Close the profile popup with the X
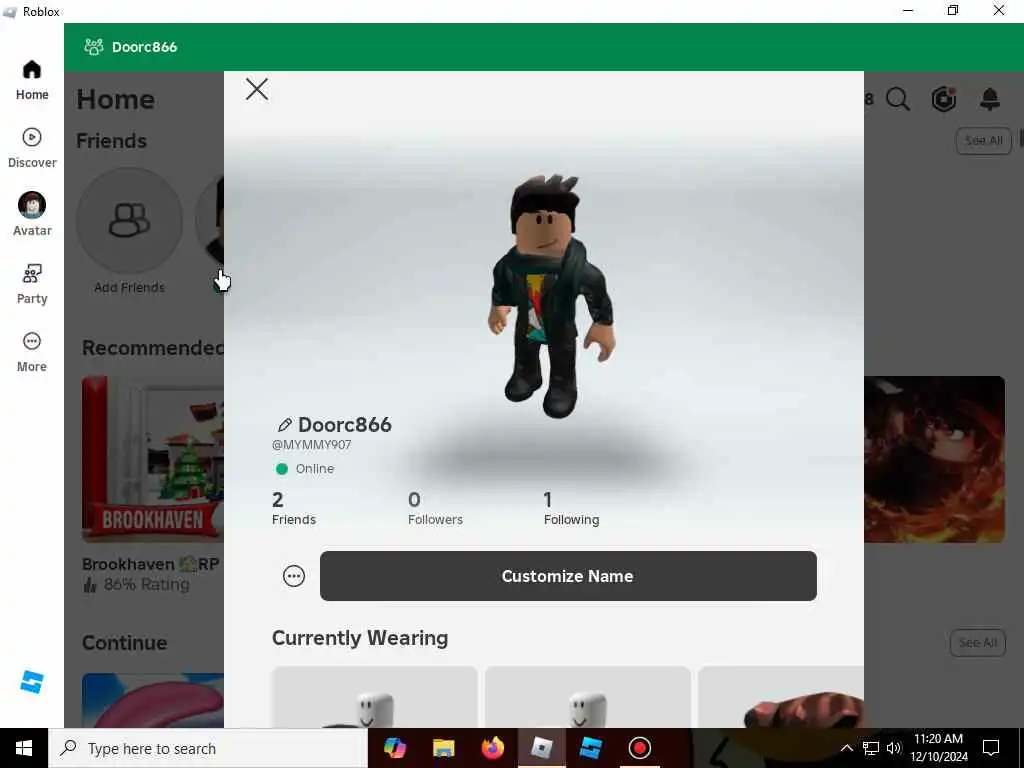The image size is (1024, 768). point(257,89)
